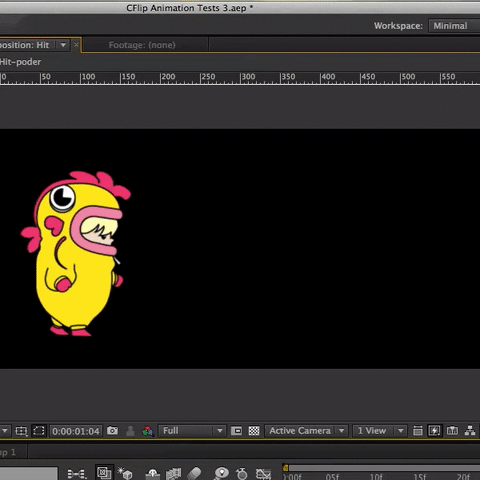The height and width of the screenshot is (480, 480).
Task: Open the Comp Flowchart view
Action: [470, 431]
